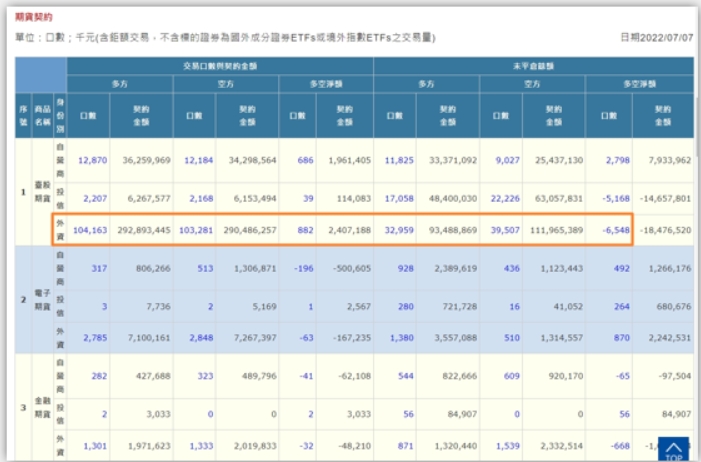Open the 17,058 long open interest link
This screenshot has height=462, width=701.
[x=399, y=198]
